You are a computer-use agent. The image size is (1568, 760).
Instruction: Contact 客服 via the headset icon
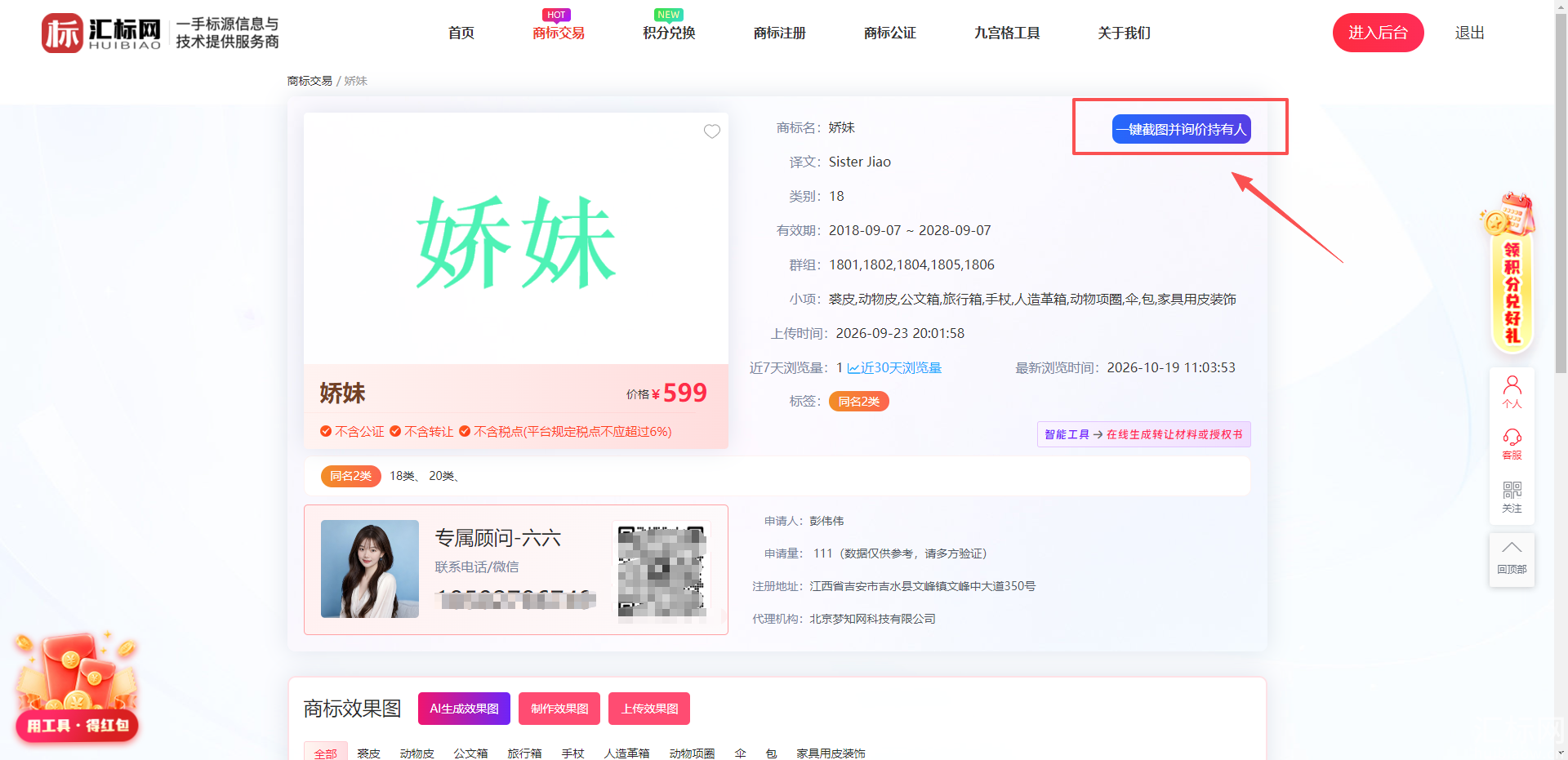(x=1512, y=444)
